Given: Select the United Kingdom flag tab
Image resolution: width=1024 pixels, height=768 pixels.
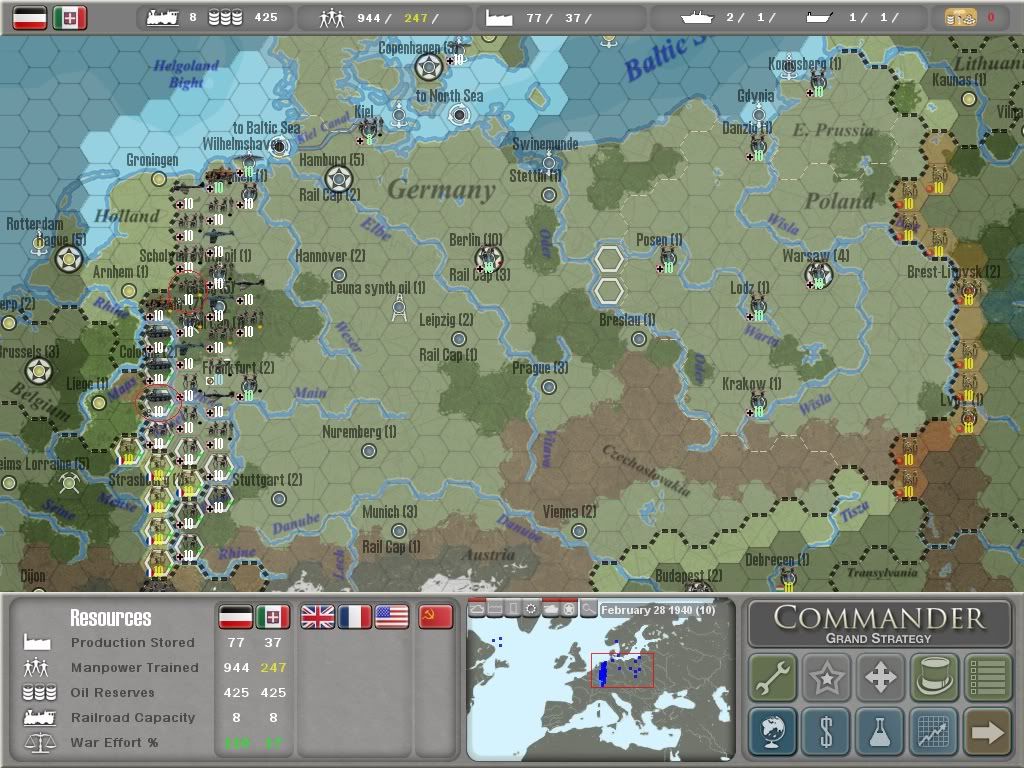Looking at the screenshot, I should pyautogui.click(x=317, y=616).
